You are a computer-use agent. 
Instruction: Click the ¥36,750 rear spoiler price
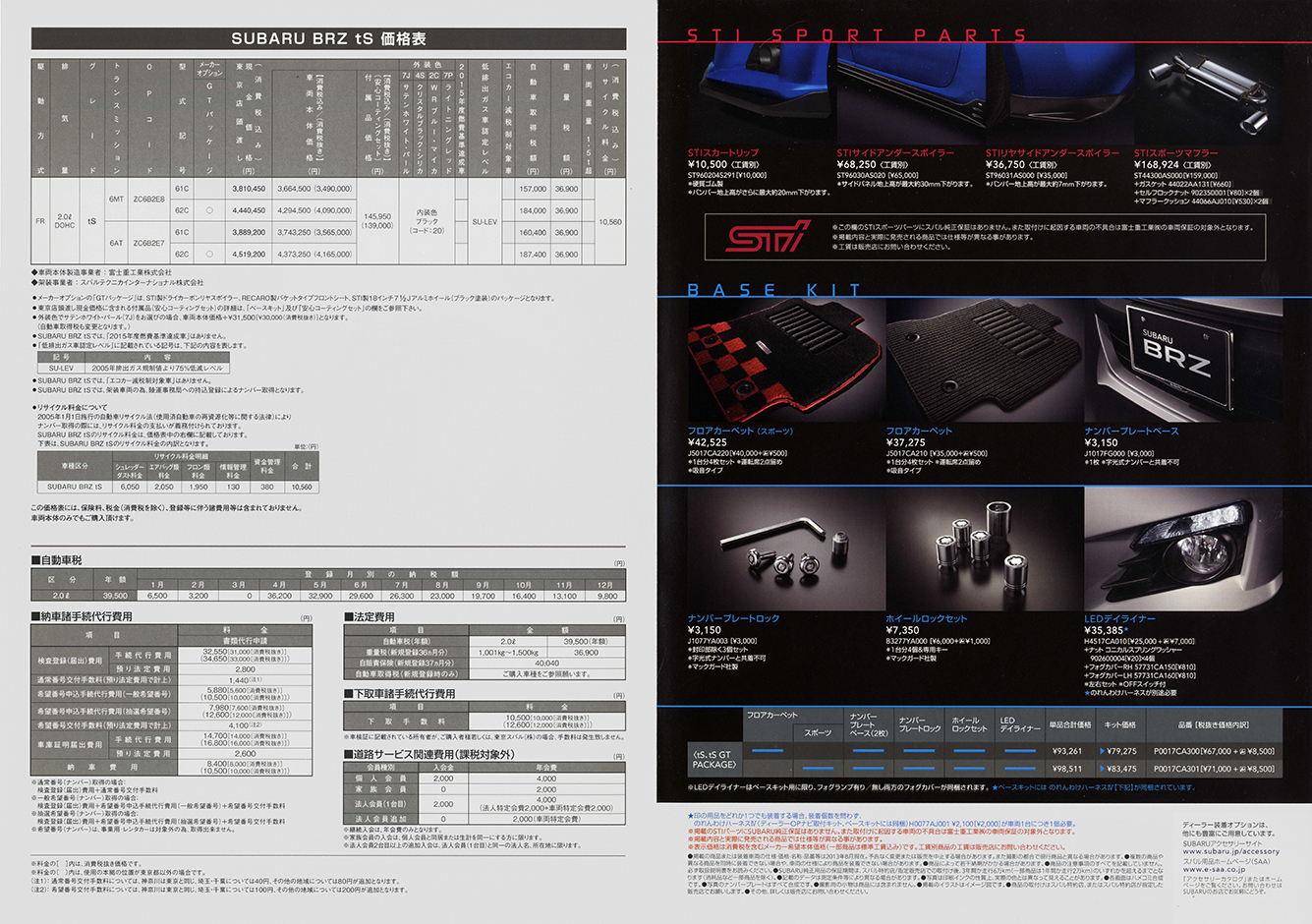[x=1004, y=164]
